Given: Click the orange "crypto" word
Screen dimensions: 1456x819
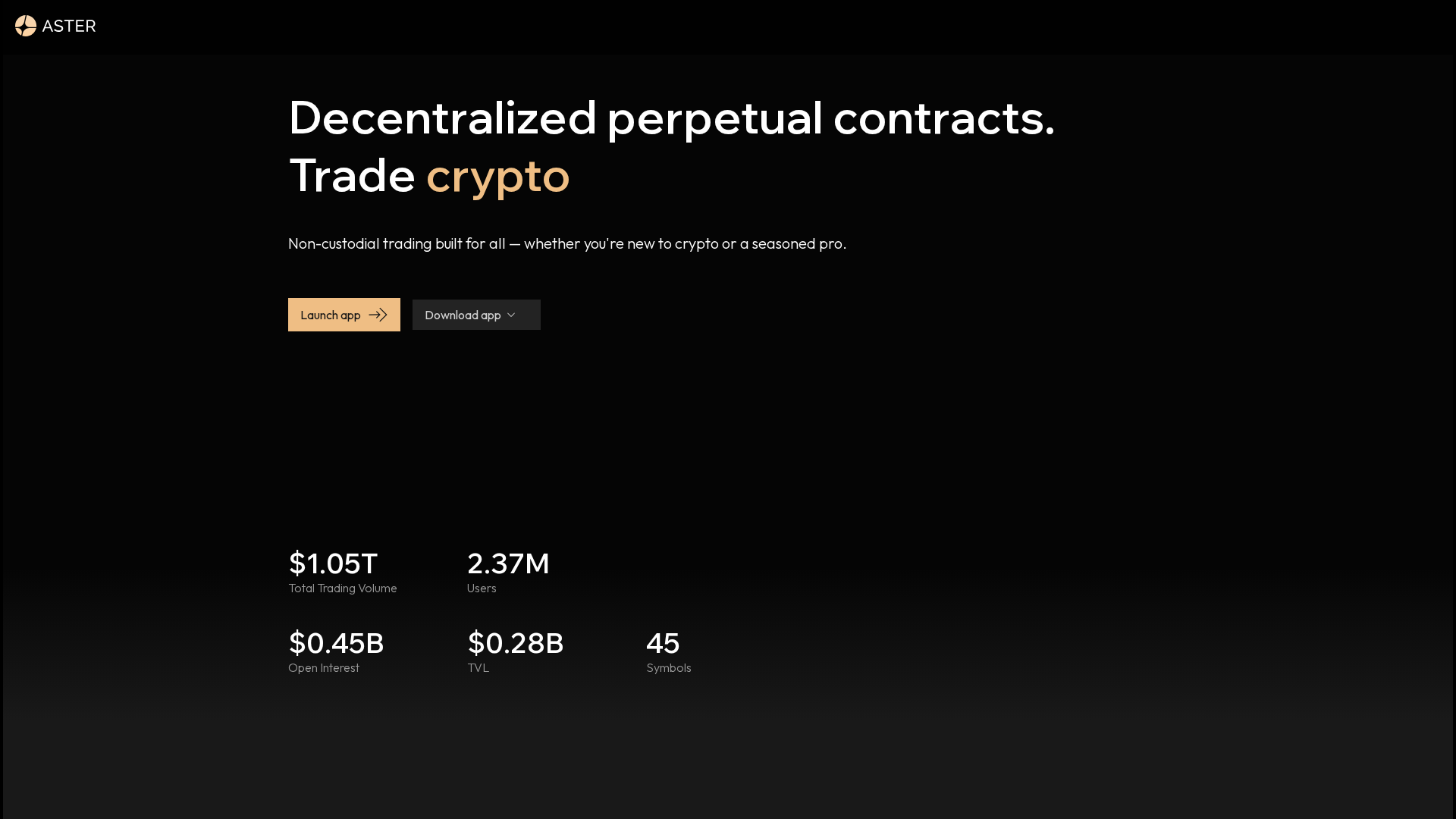Looking at the screenshot, I should 497,175.
